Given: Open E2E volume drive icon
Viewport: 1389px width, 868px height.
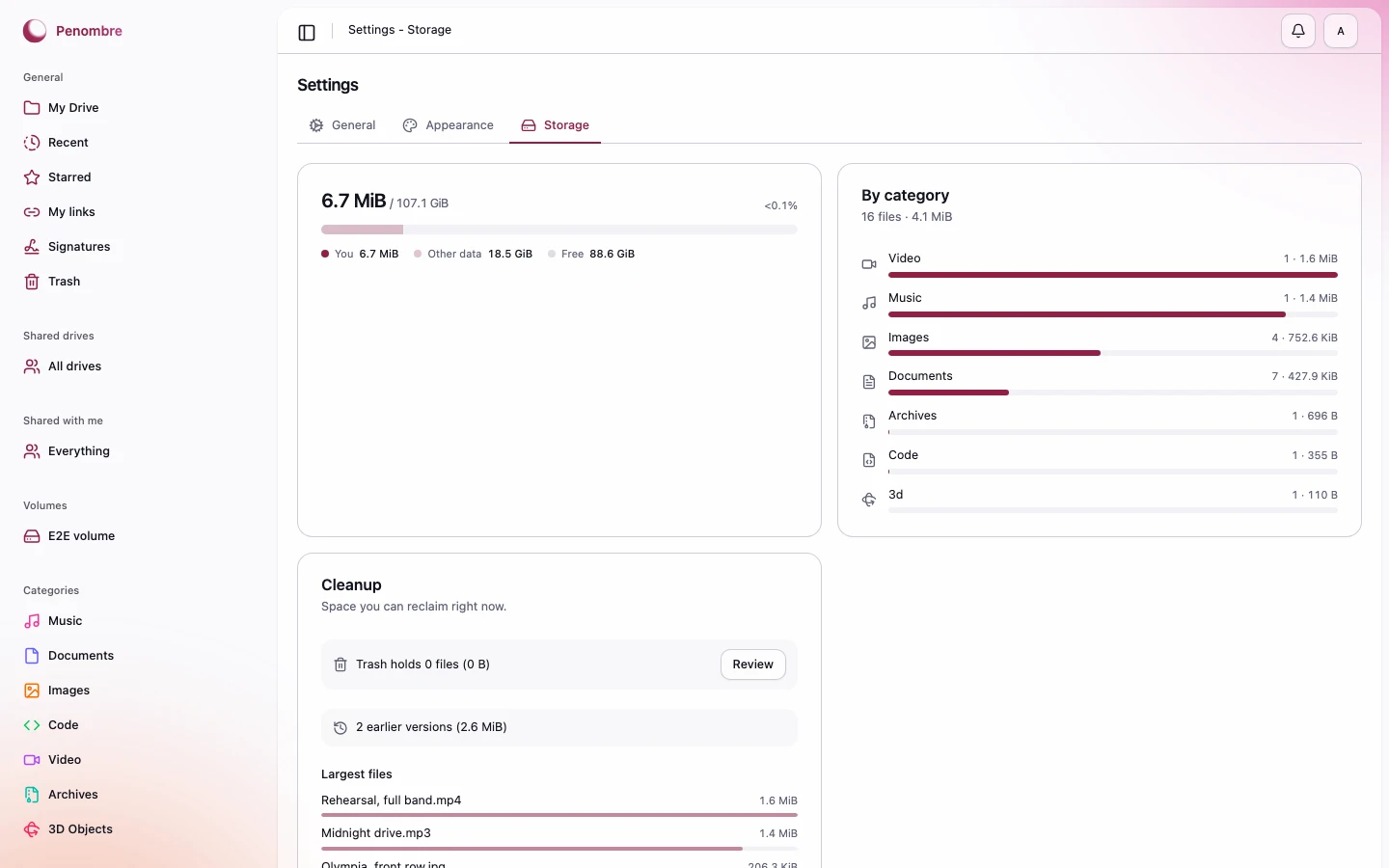Looking at the screenshot, I should 32,536.
